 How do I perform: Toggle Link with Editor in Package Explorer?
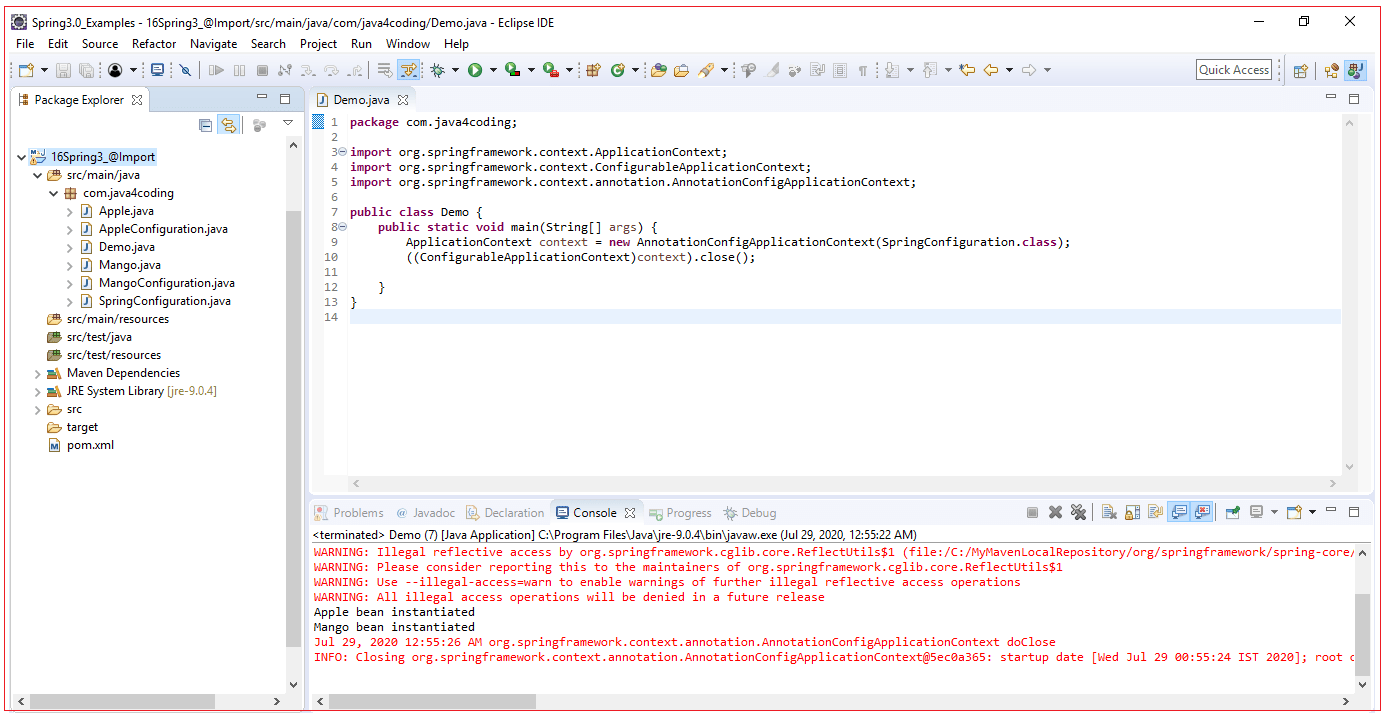[x=229, y=124]
